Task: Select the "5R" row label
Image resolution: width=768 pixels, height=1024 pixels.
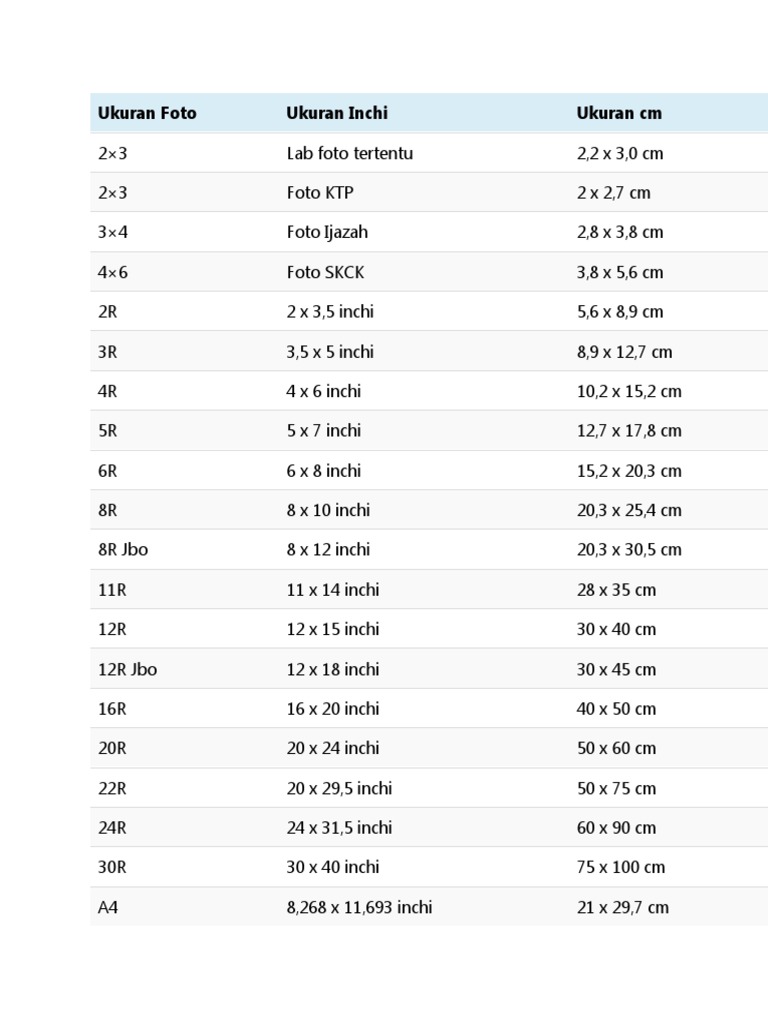Action: (108, 430)
